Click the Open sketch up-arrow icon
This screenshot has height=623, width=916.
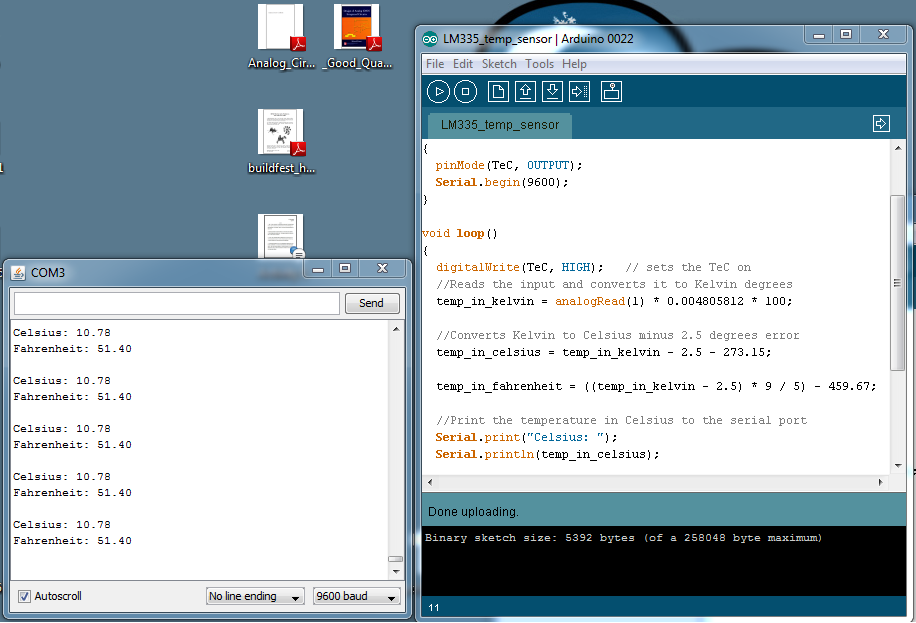pyautogui.click(x=525, y=92)
